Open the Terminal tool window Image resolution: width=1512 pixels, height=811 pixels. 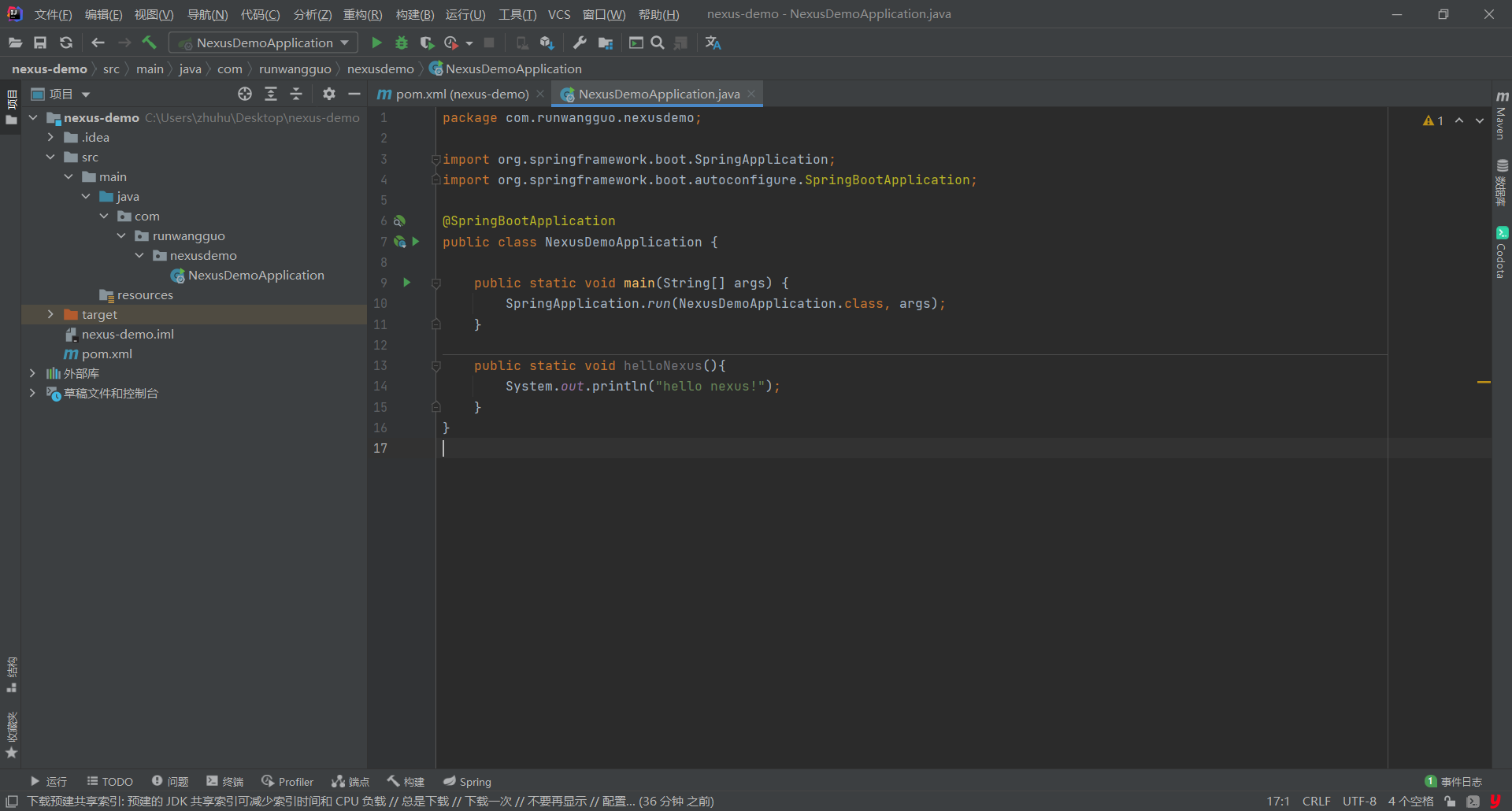[225, 782]
